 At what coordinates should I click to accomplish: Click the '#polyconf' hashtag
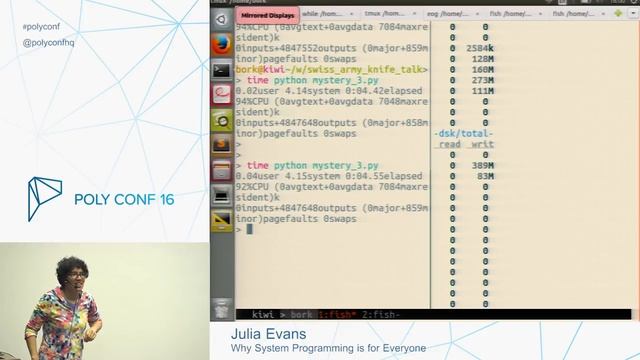coord(41,27)
